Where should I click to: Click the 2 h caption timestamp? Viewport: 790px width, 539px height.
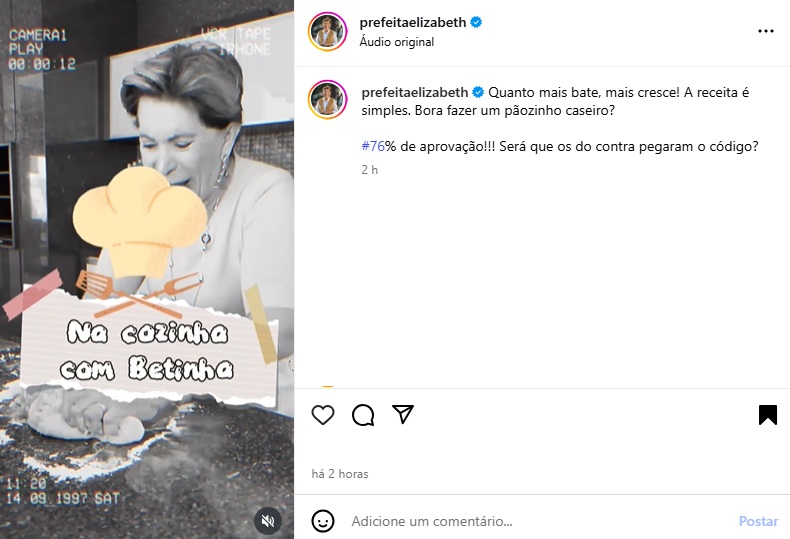pos(369,170)
